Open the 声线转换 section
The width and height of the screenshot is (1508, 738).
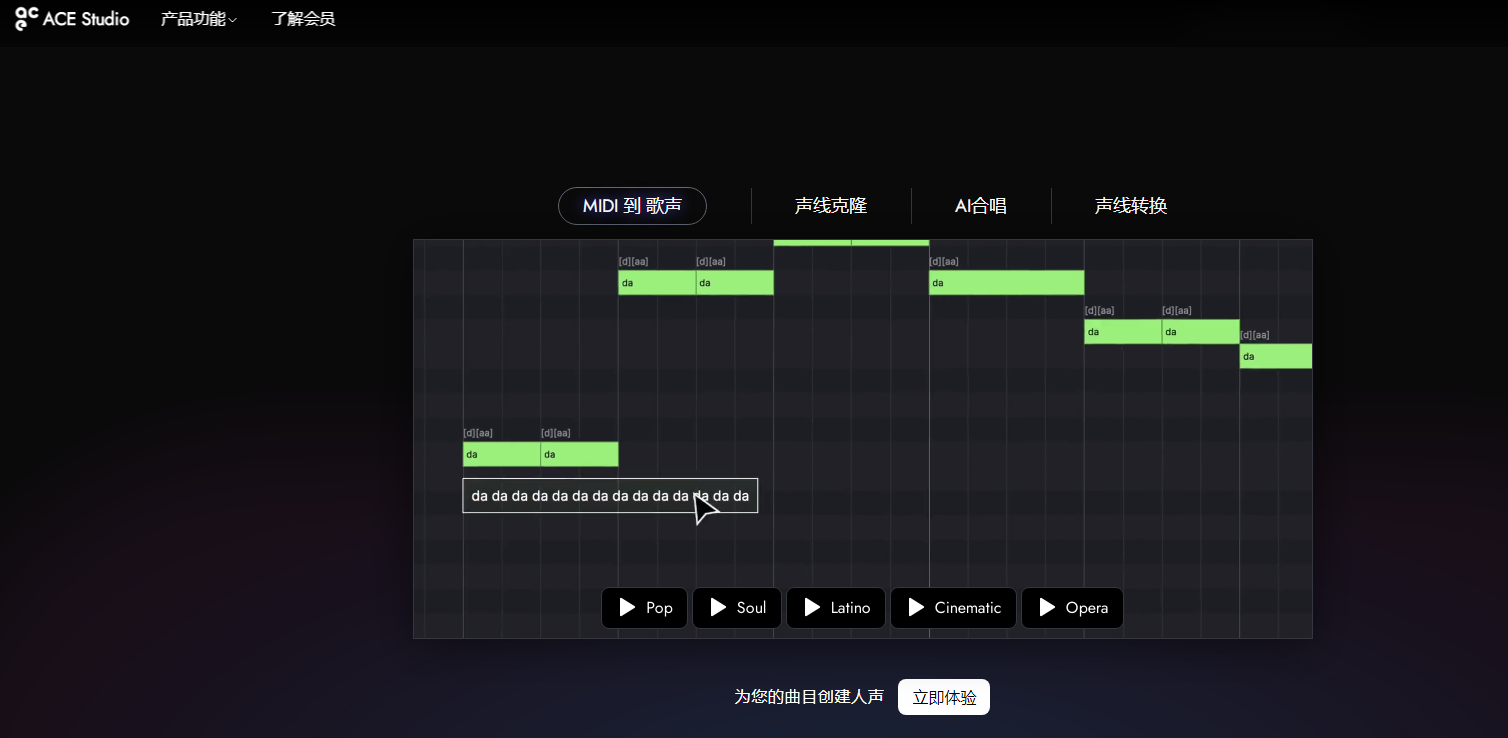tap(1130, 205)
